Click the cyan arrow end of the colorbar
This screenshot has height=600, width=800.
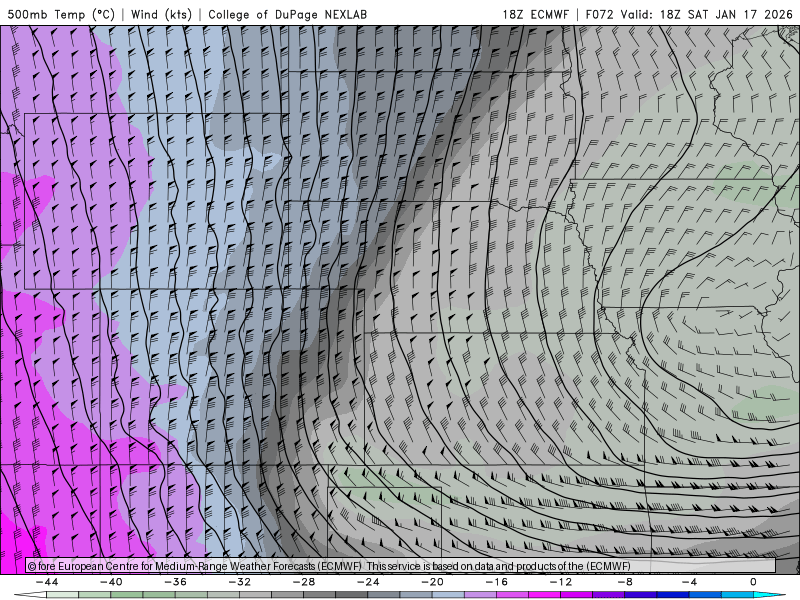[x=769, y=595]
